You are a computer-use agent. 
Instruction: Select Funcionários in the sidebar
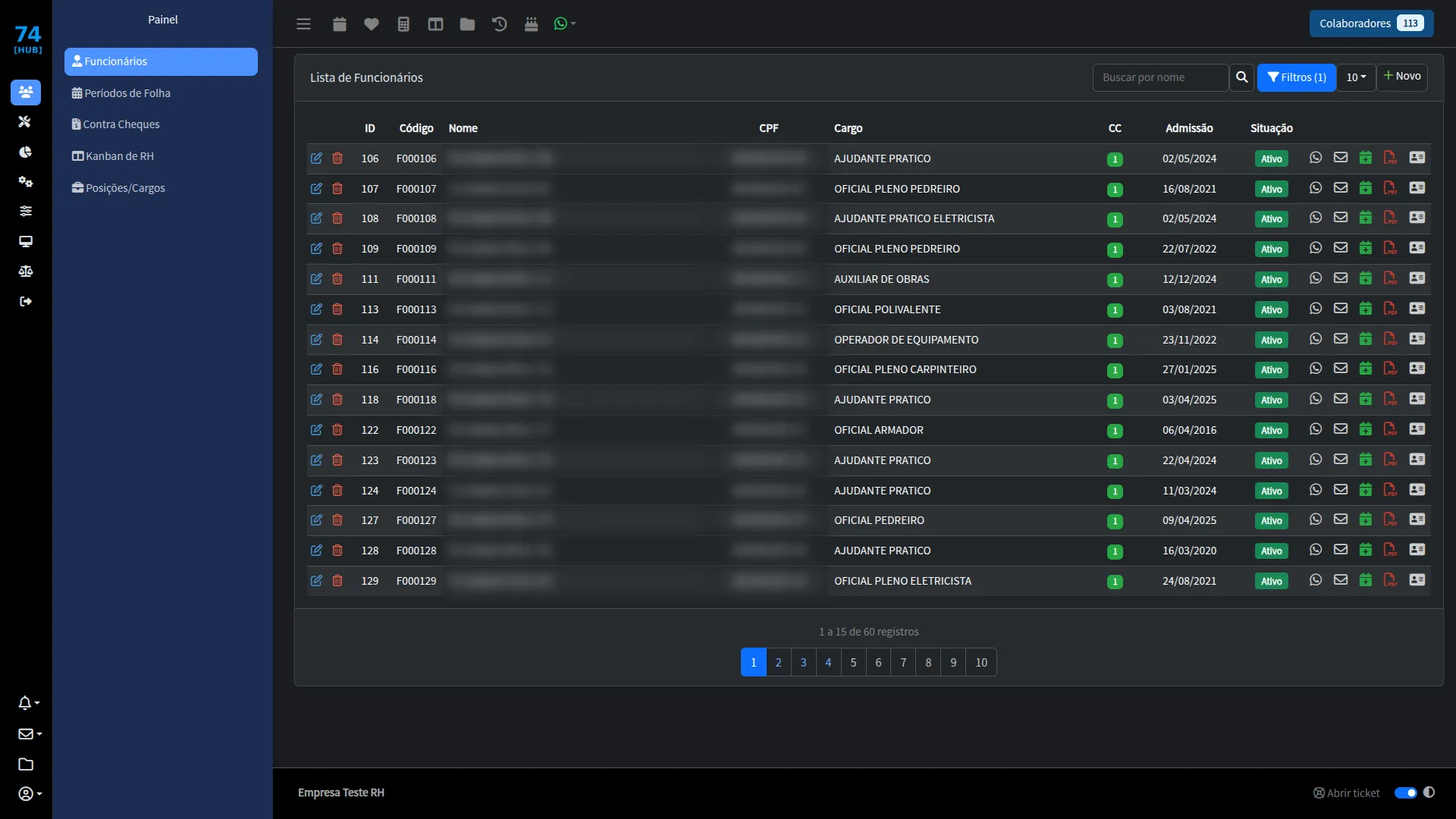tap(161, 61)
